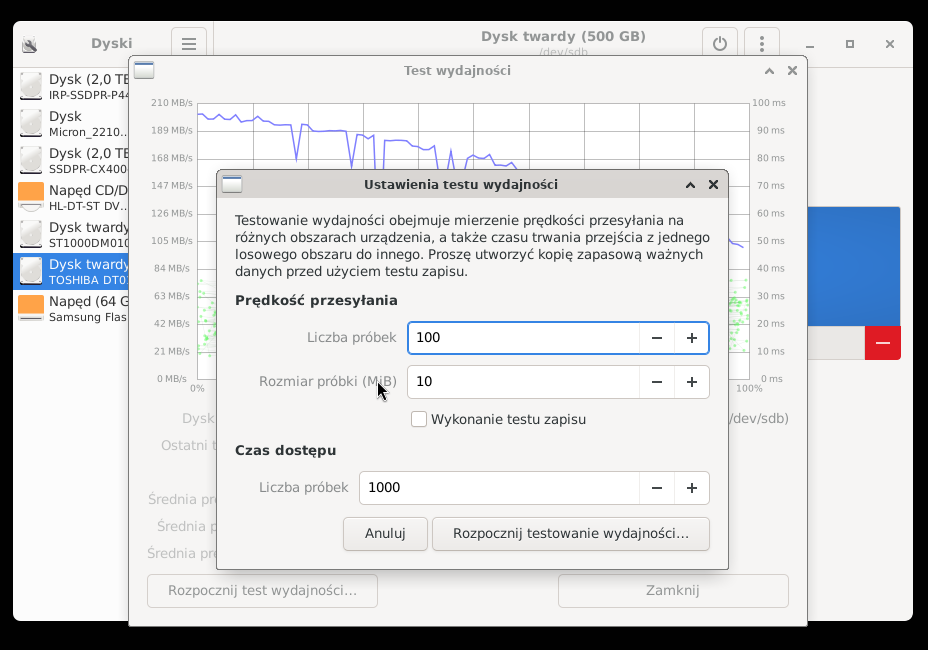Close the Test wydajności window
Screen dimensions: 928x650
792,71
